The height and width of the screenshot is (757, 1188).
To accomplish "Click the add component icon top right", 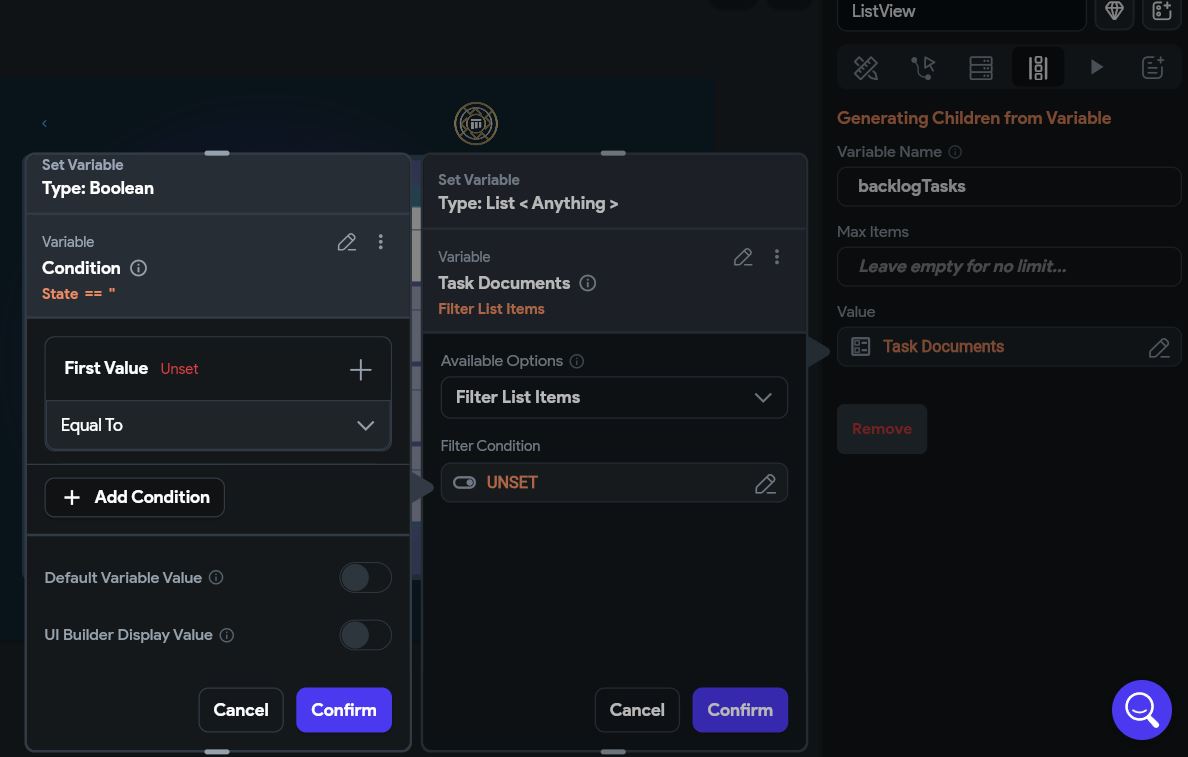I will coord(1162,11).
